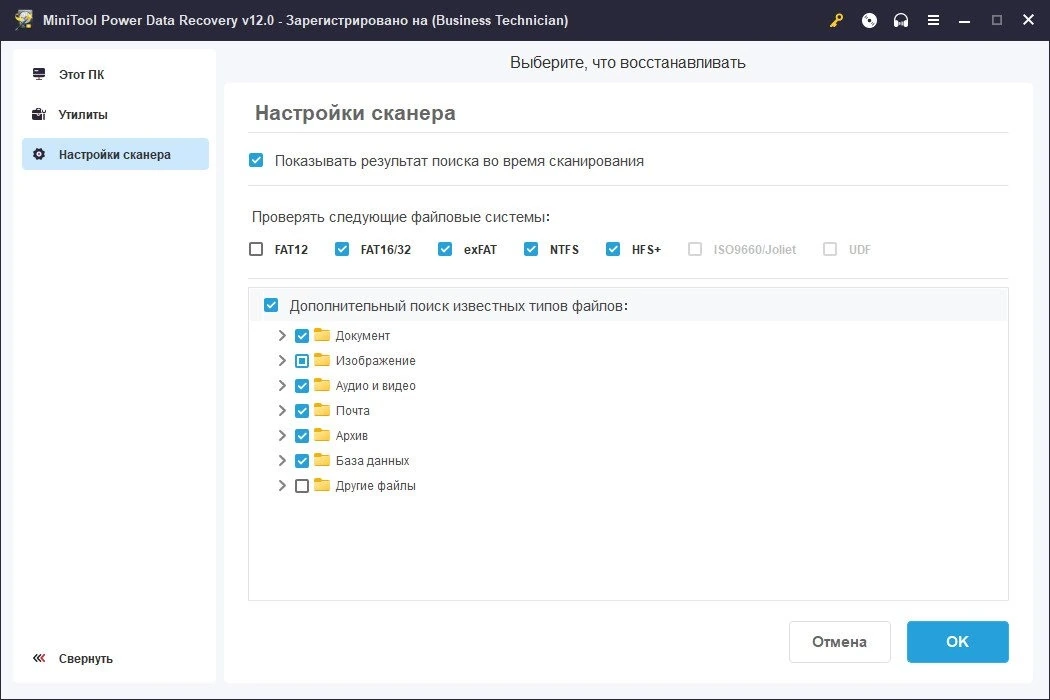Click the Изображение folder icon
Image resolution: width=1050 pixels, height=700 pixels.
(x=322, y=360)
